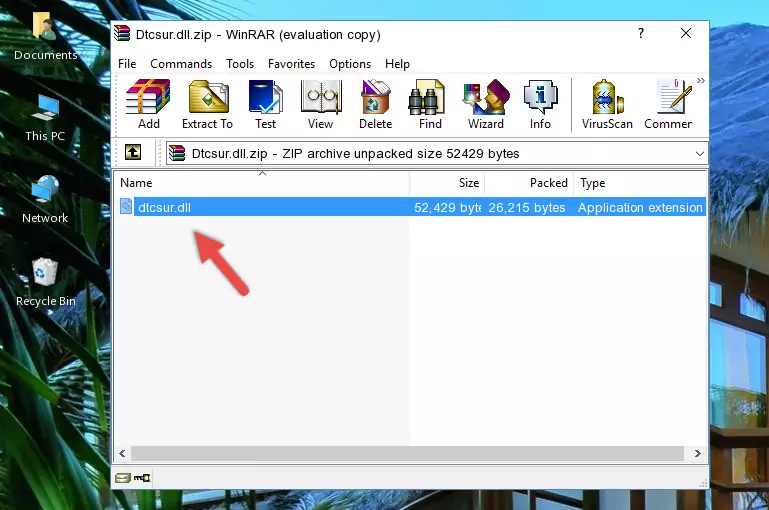Click the WinRAR title bar help button

641,33
